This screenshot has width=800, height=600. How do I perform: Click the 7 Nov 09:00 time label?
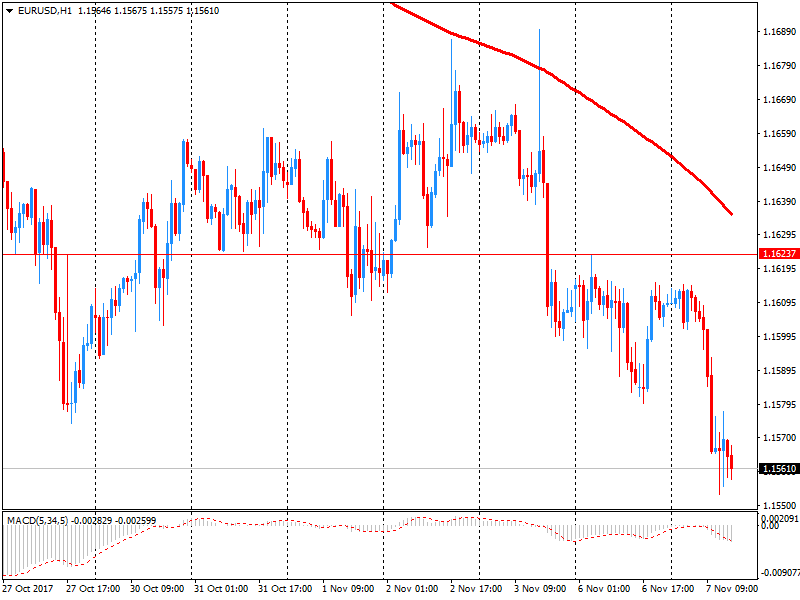coord(732,588)
